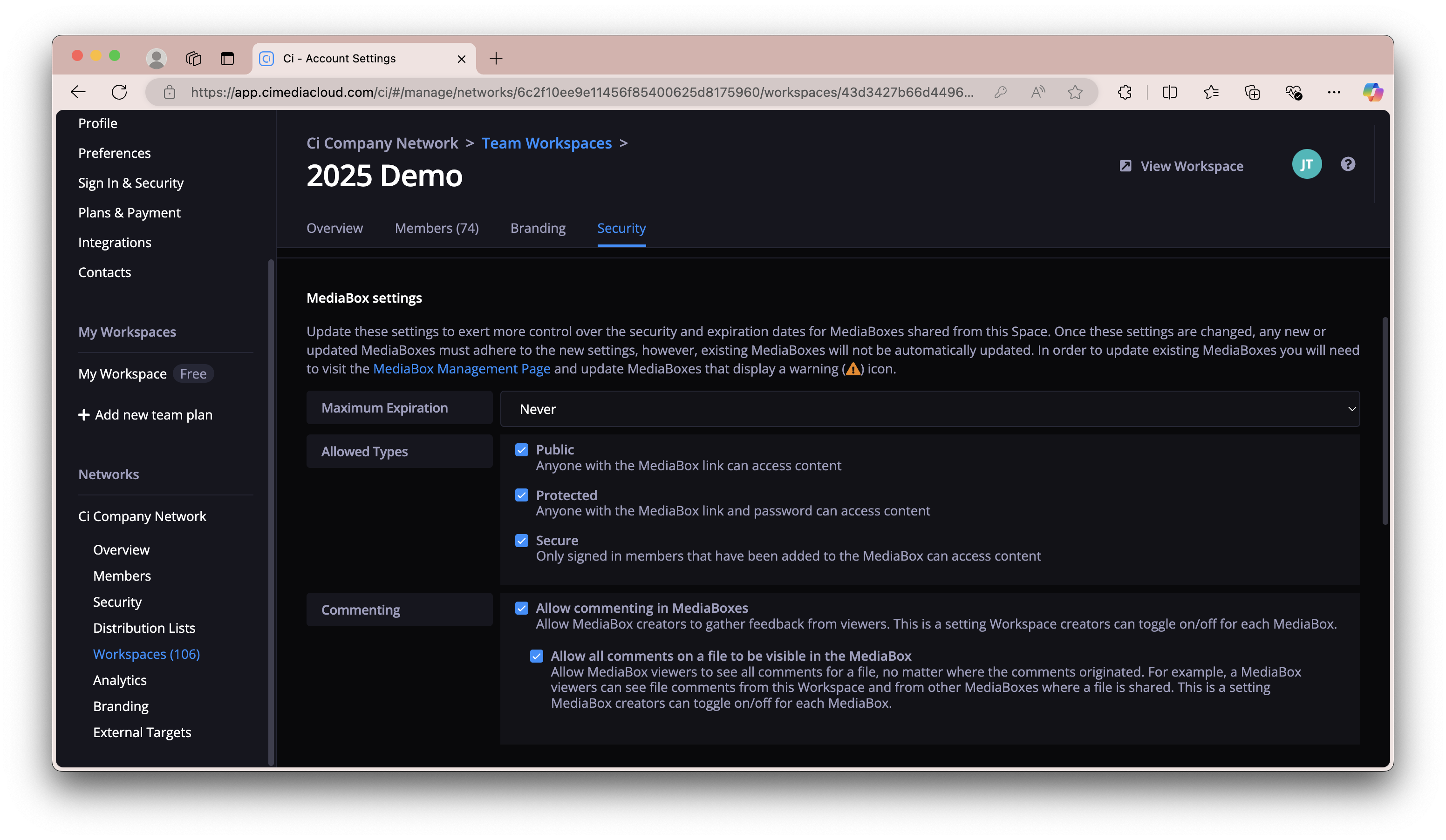
Task: Click the sidebar vertical scrollbar
Action: click(271, 512)
